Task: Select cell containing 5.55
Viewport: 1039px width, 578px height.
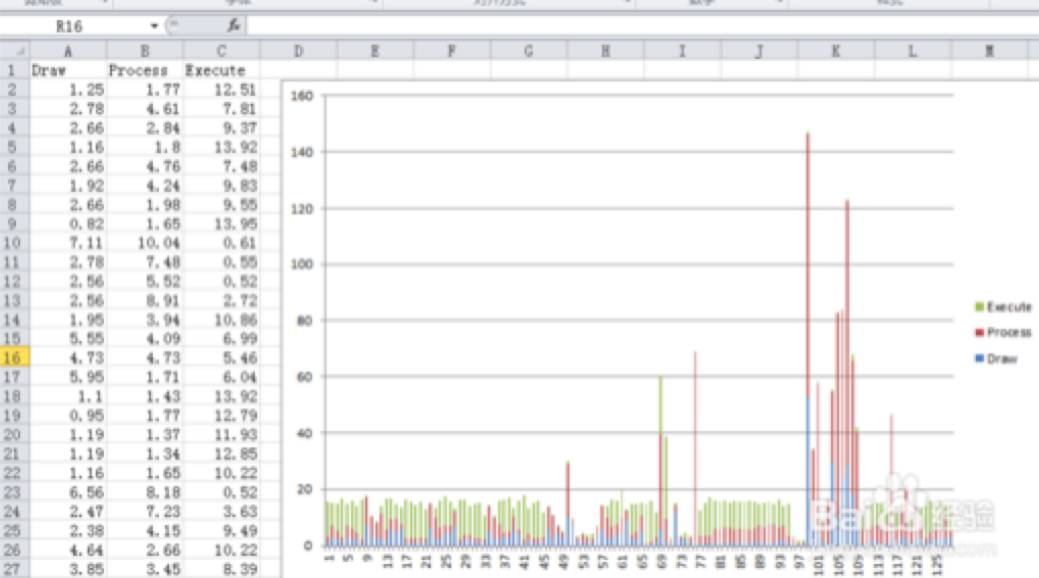Action: (68, 339)
